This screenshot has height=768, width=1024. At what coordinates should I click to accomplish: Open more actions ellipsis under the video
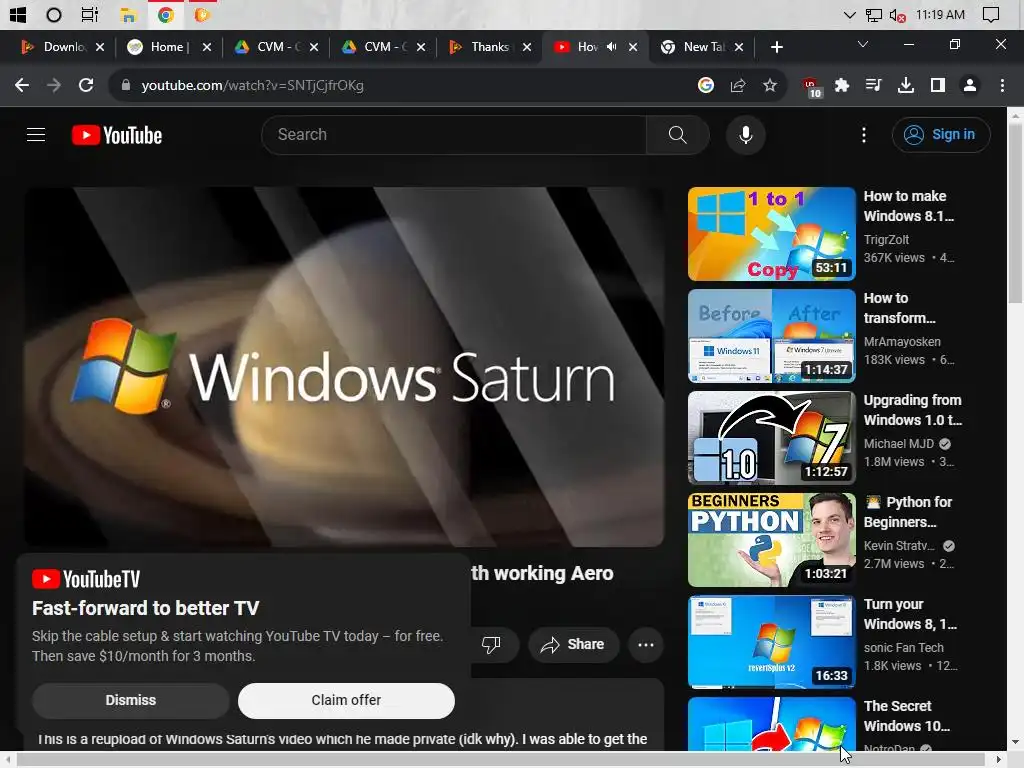tap(646, 645)
